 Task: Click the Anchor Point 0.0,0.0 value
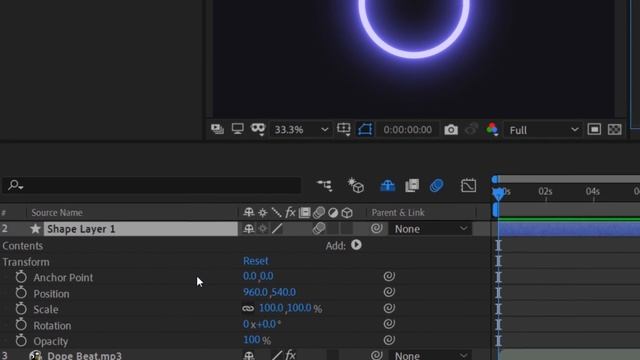click(258, 276)
